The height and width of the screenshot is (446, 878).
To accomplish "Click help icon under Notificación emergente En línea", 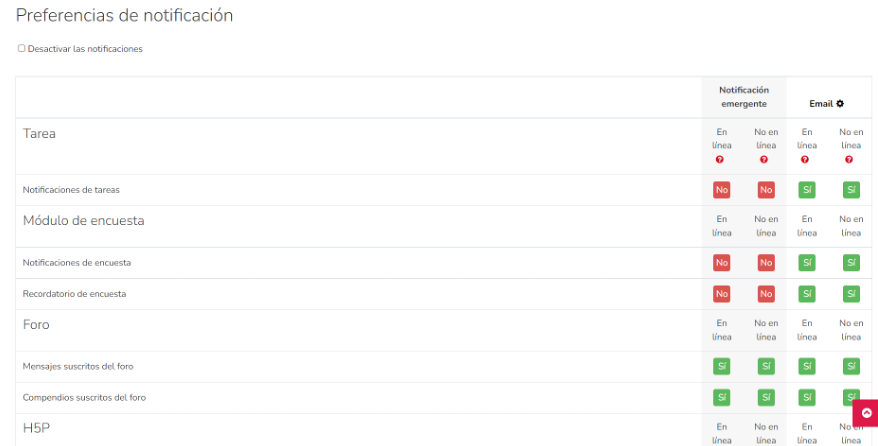I will (x=721, y=160).
